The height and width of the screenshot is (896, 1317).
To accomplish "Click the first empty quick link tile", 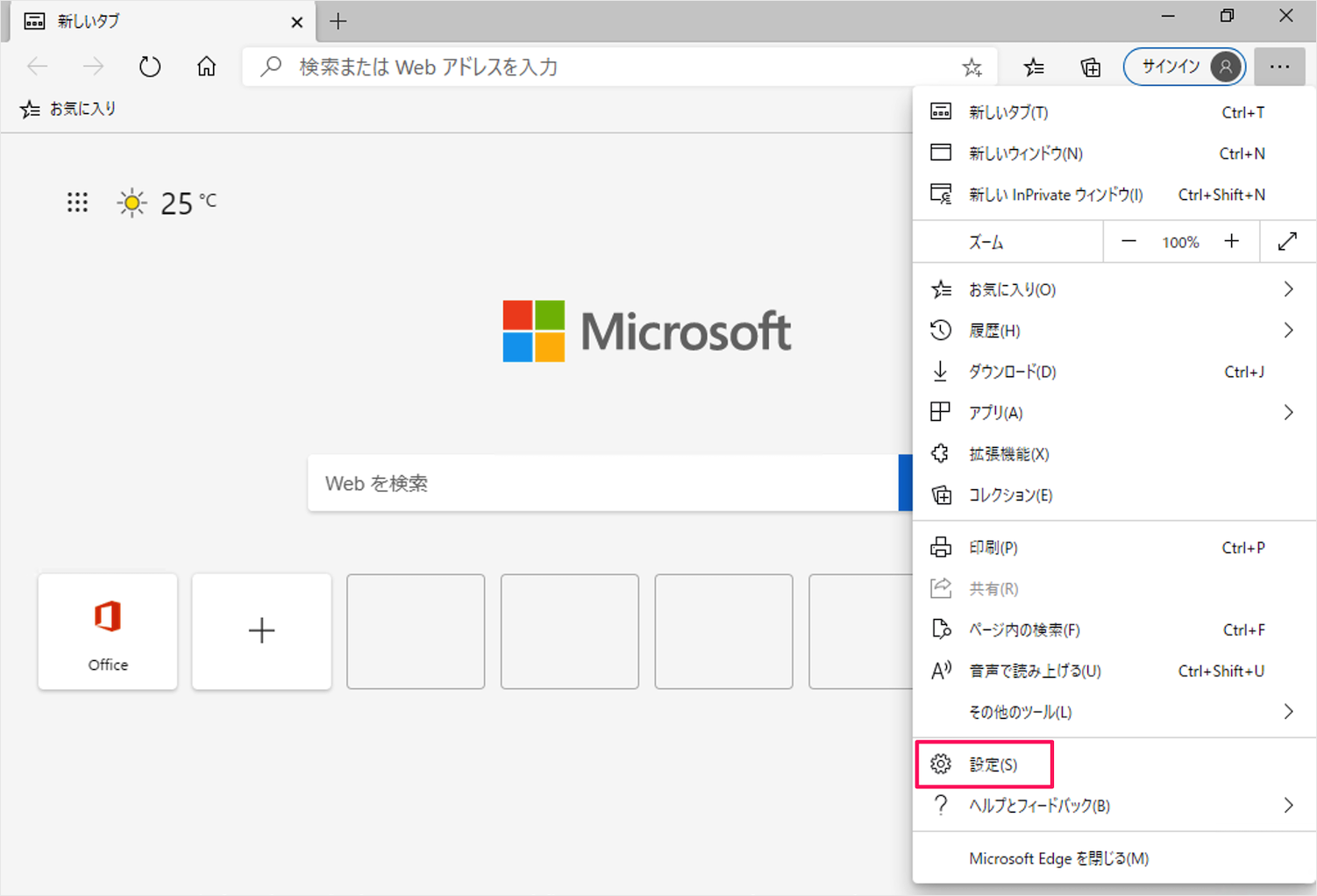I will click(x=416, y=631).
